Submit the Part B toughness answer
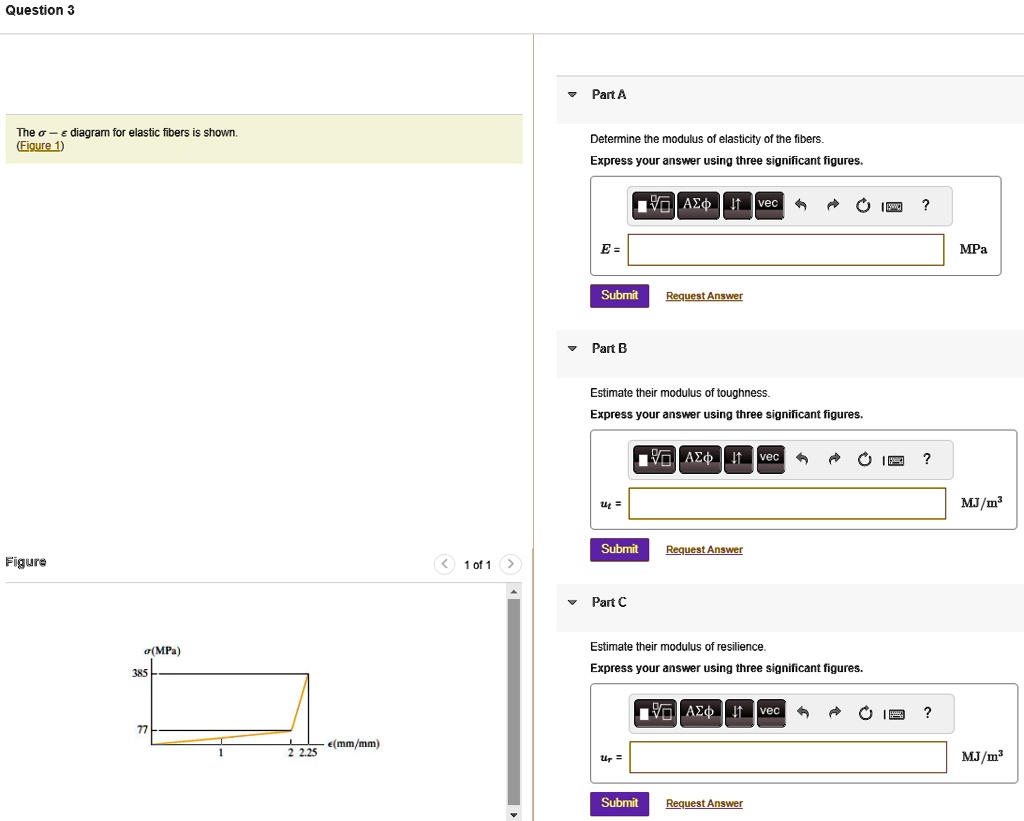Screen dimensions: 1024x821 click(618, 549)
